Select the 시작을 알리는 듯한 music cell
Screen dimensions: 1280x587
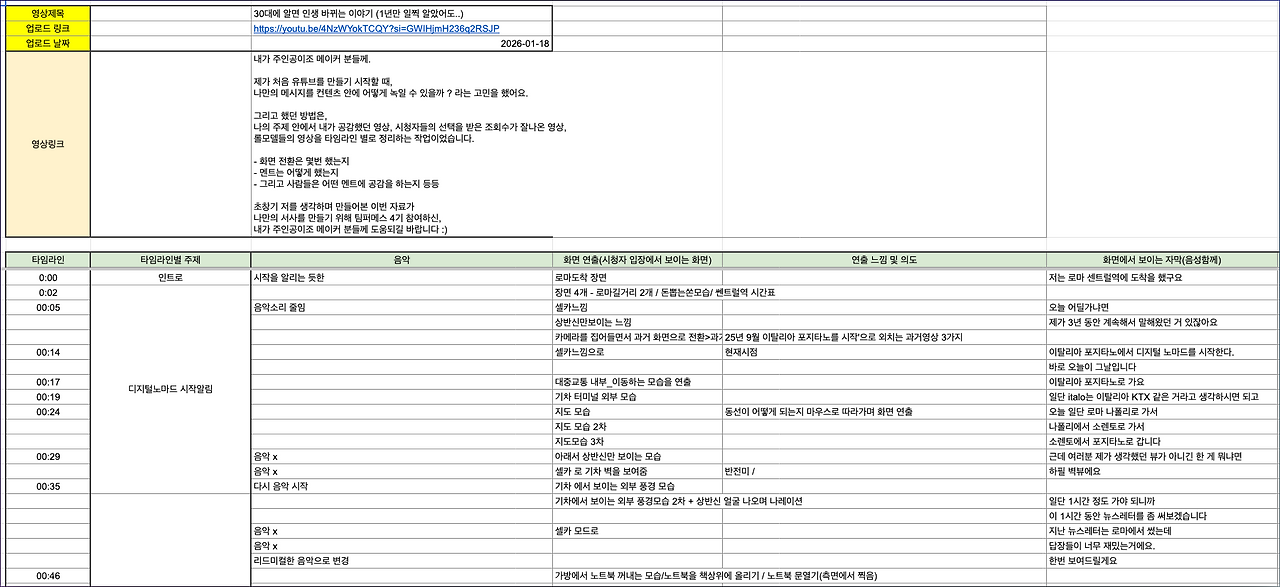point(402,277)
